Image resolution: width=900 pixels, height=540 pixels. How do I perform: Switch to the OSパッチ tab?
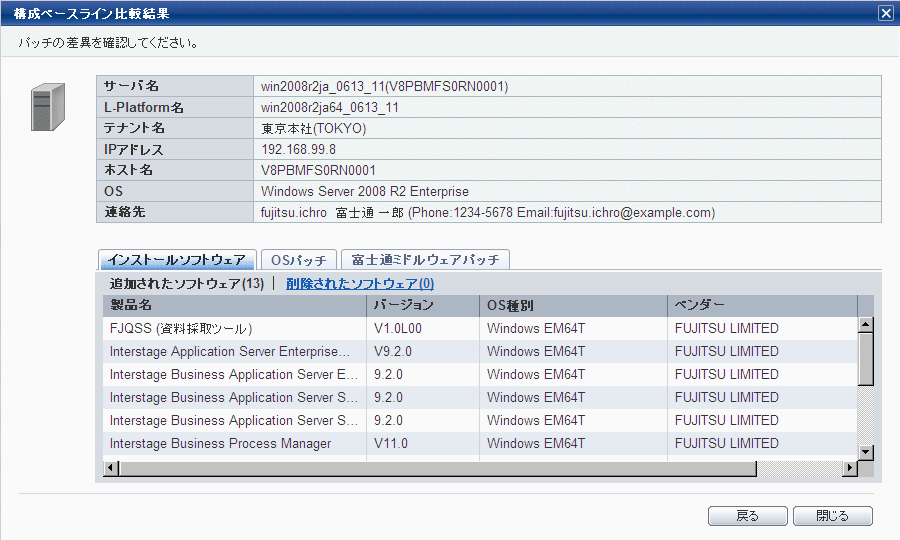298,260
